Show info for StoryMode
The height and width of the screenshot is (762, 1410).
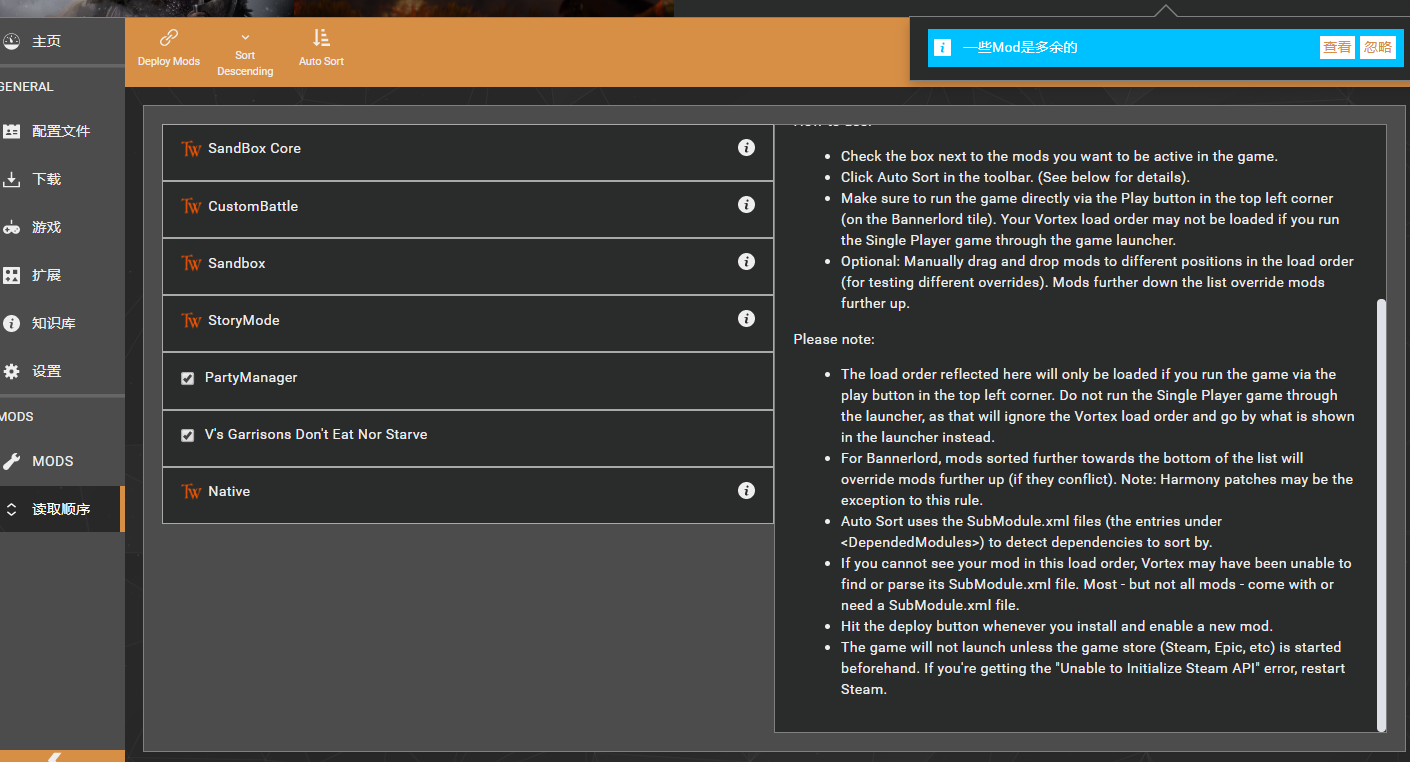click(x=746, y=318)
